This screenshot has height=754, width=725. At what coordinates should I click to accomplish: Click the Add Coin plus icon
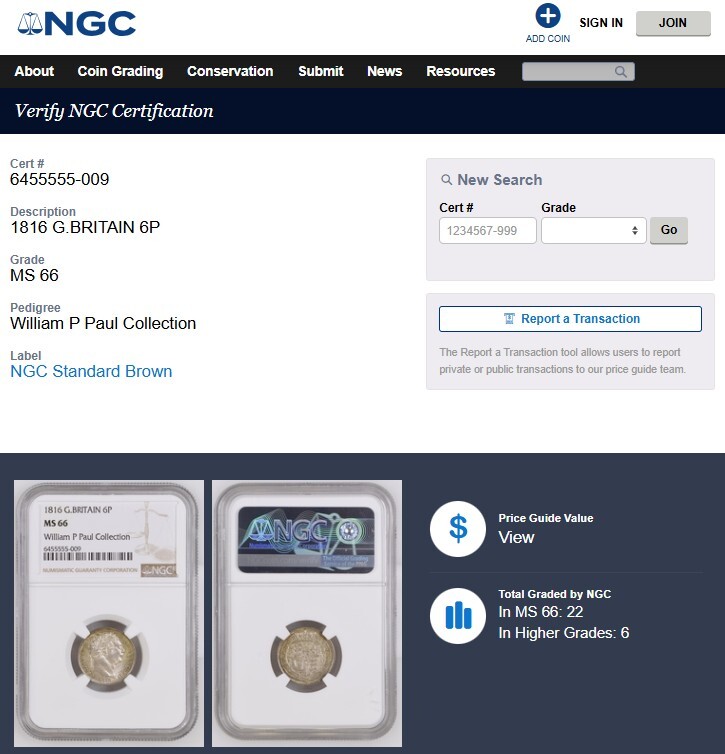coord(548,16)
